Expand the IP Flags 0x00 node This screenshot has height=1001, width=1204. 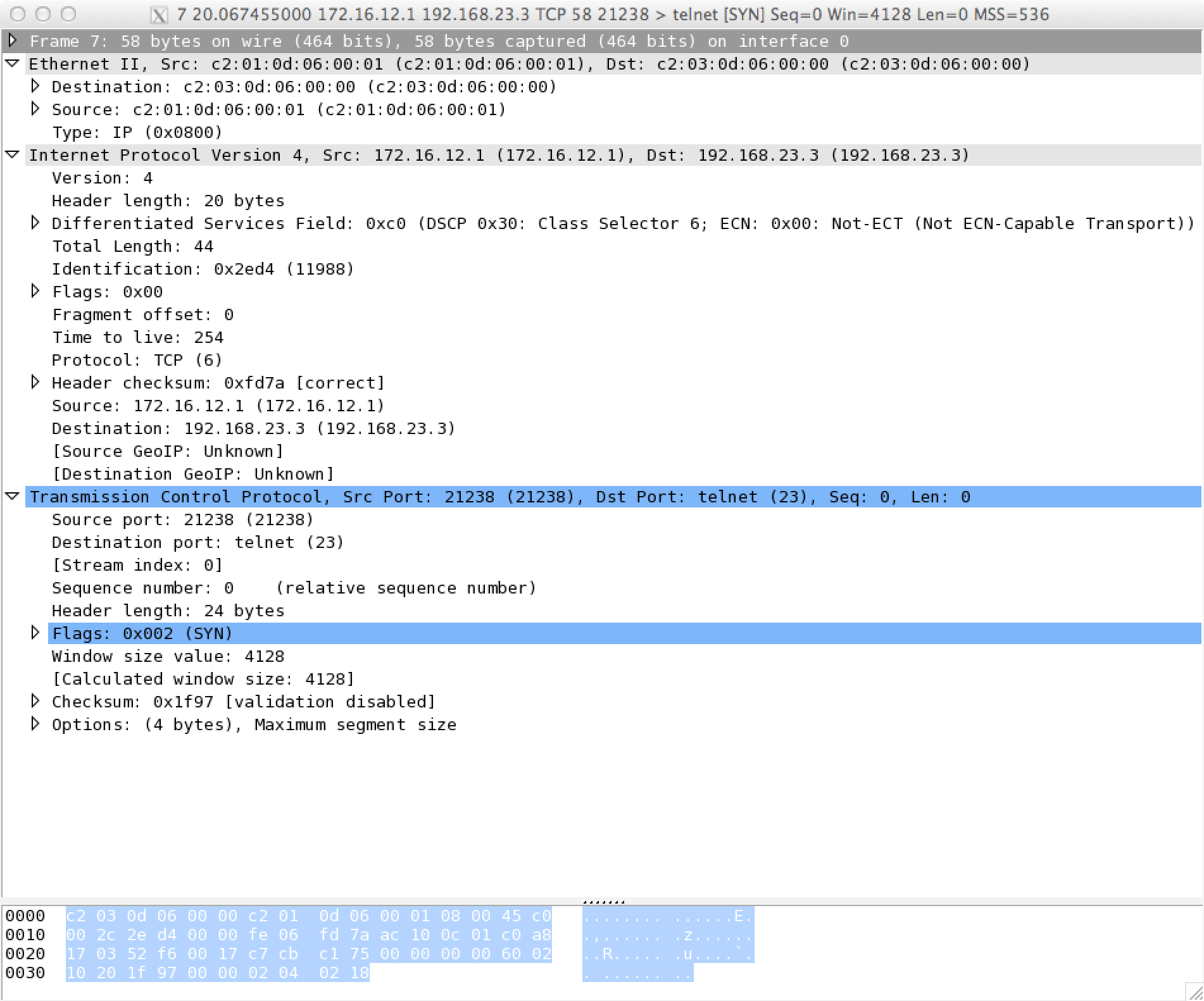tap(35, 291)
